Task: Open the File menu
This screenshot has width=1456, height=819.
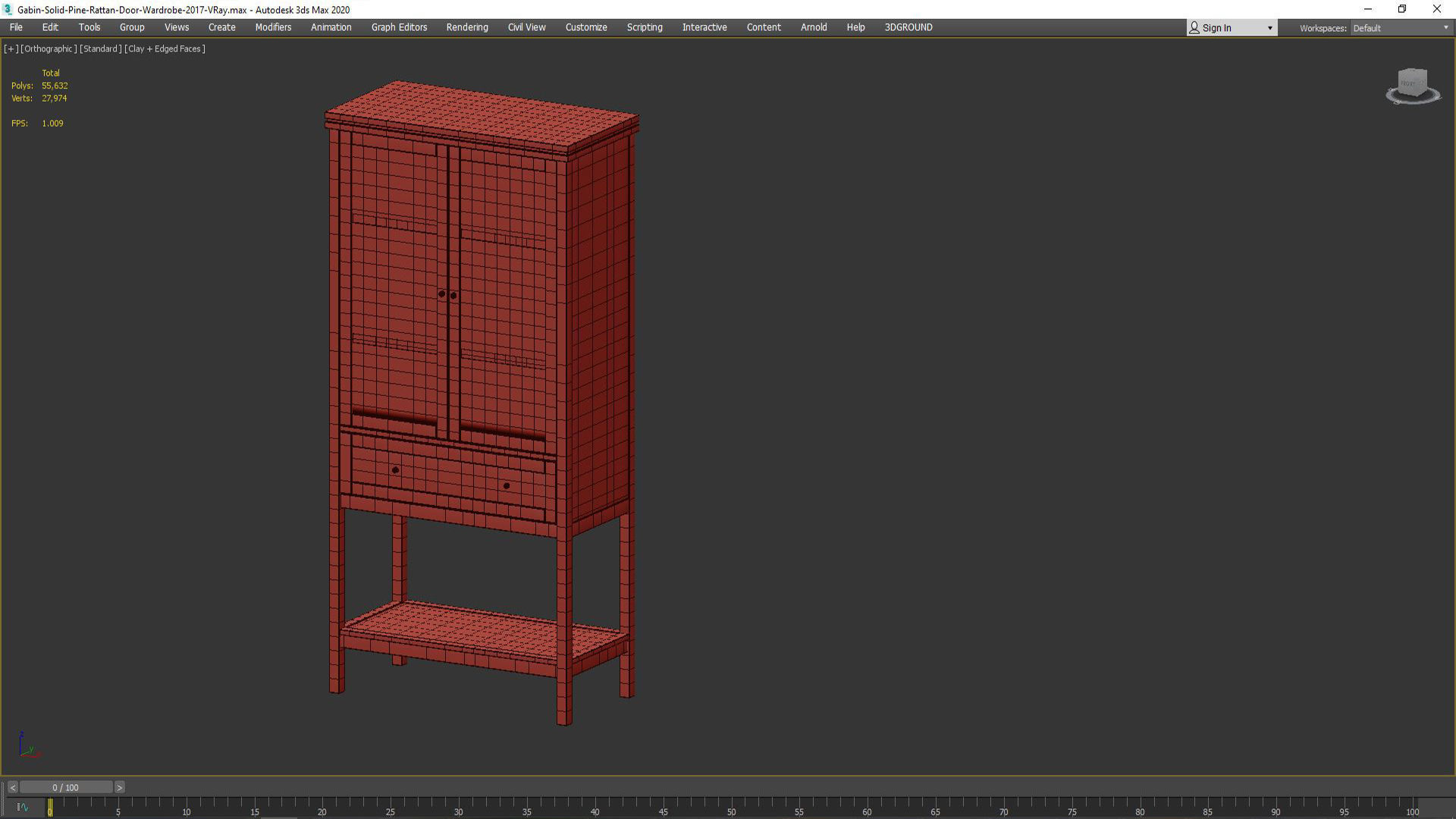Action: 16,27
